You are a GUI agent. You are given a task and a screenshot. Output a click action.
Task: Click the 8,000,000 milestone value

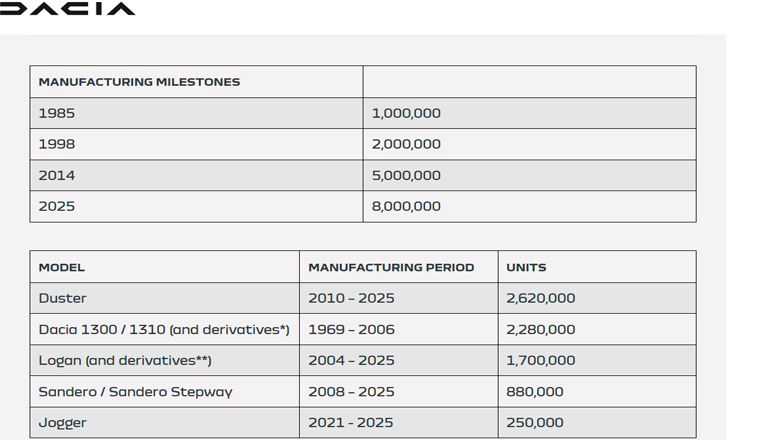tap(406, 206)
